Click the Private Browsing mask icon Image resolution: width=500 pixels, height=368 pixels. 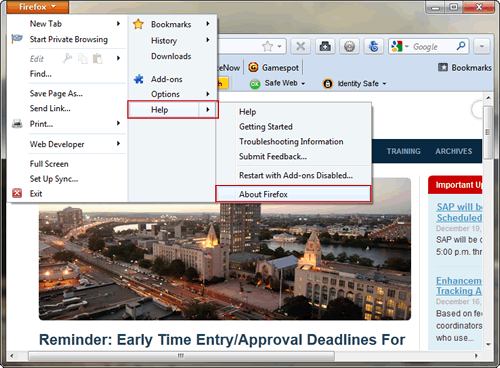tap(17, 39)
